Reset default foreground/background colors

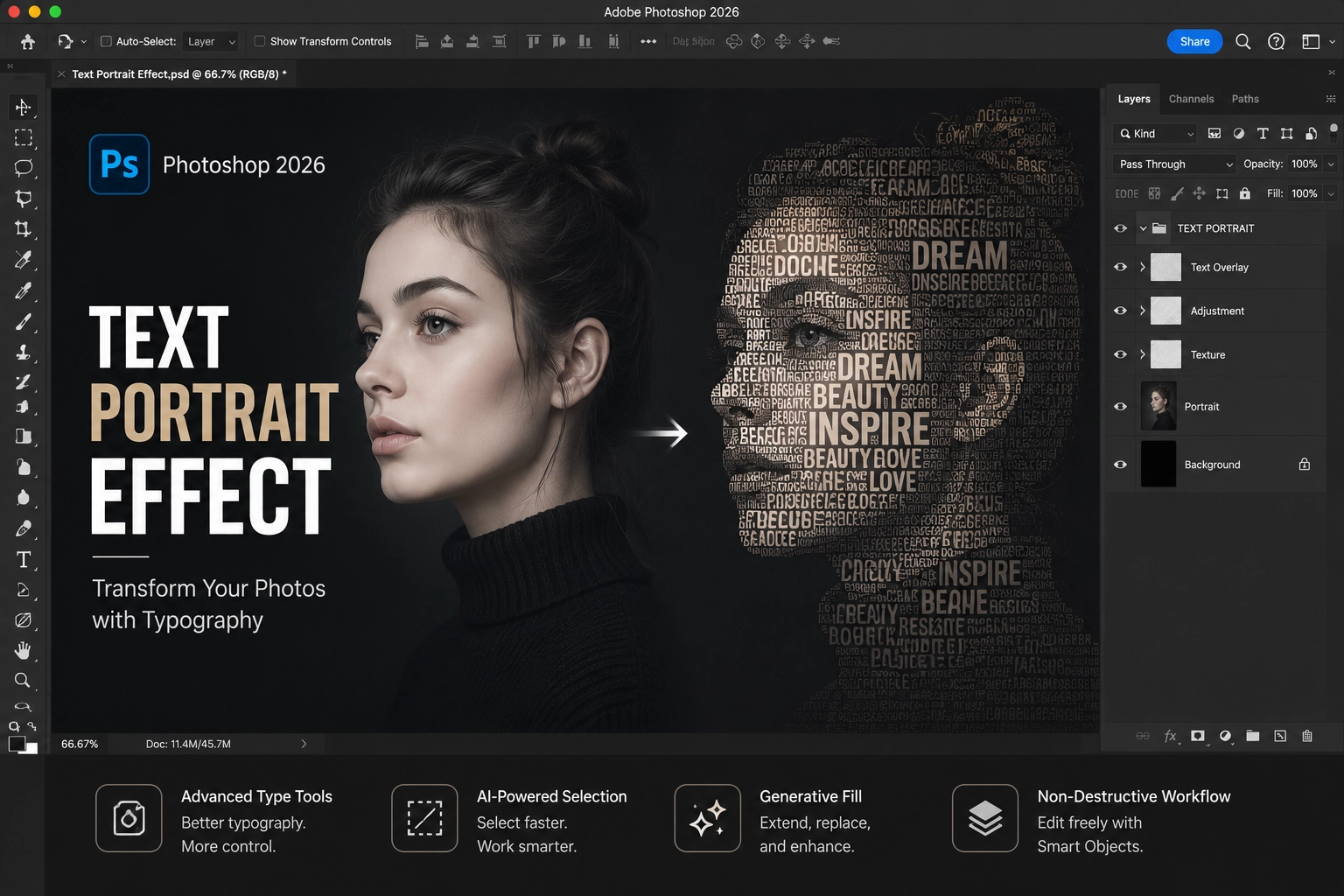[13, 726]
